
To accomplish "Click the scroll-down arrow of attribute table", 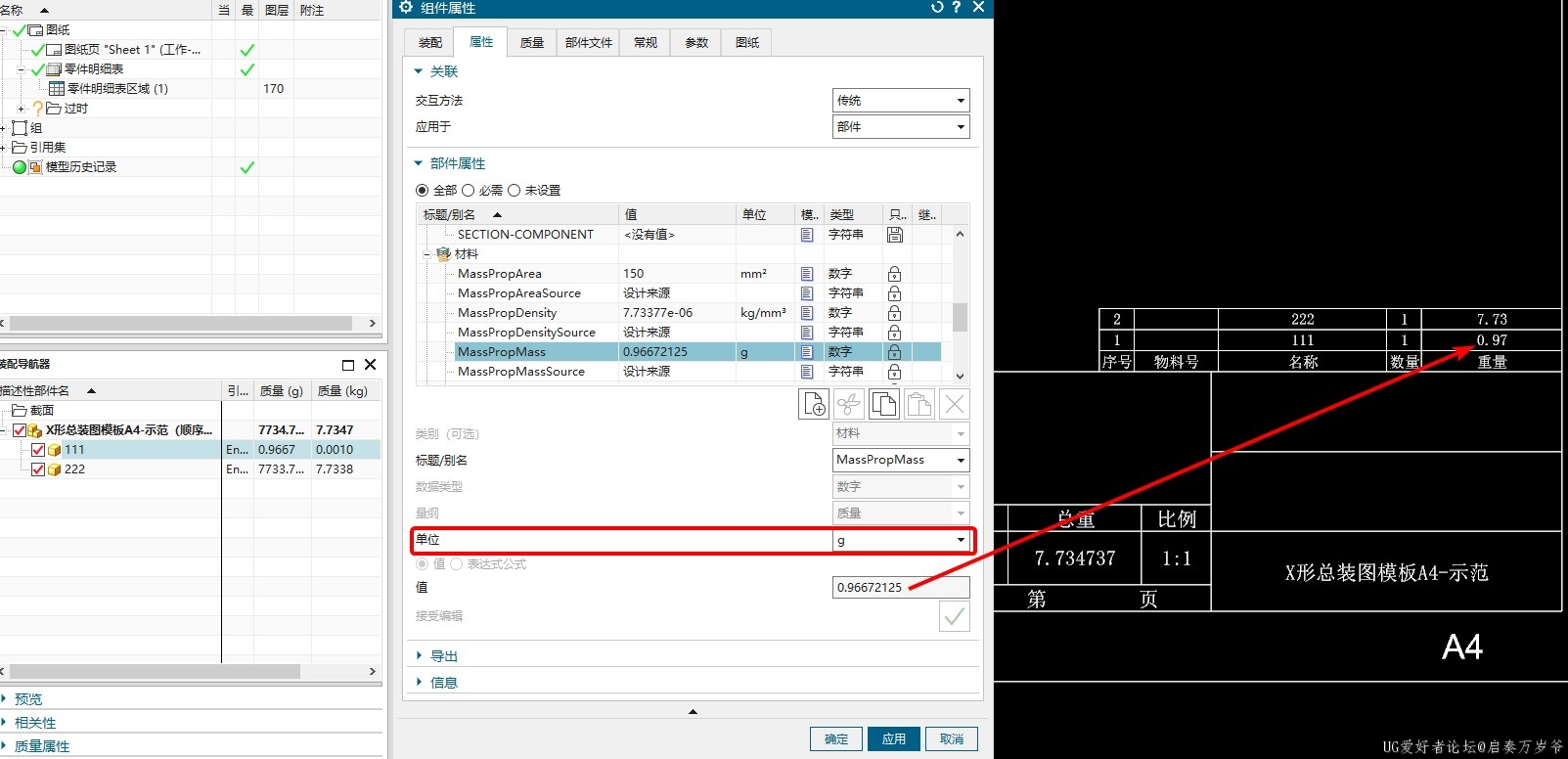I will (x=960, y=376).
